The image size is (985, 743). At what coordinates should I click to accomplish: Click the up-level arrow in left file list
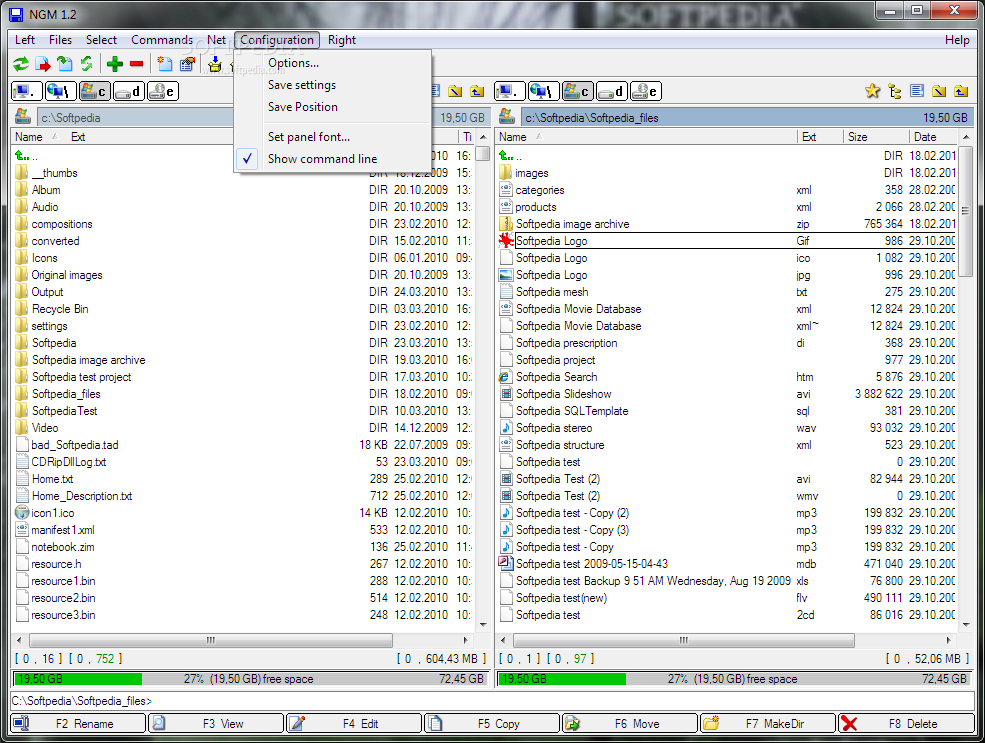point(22,156)
